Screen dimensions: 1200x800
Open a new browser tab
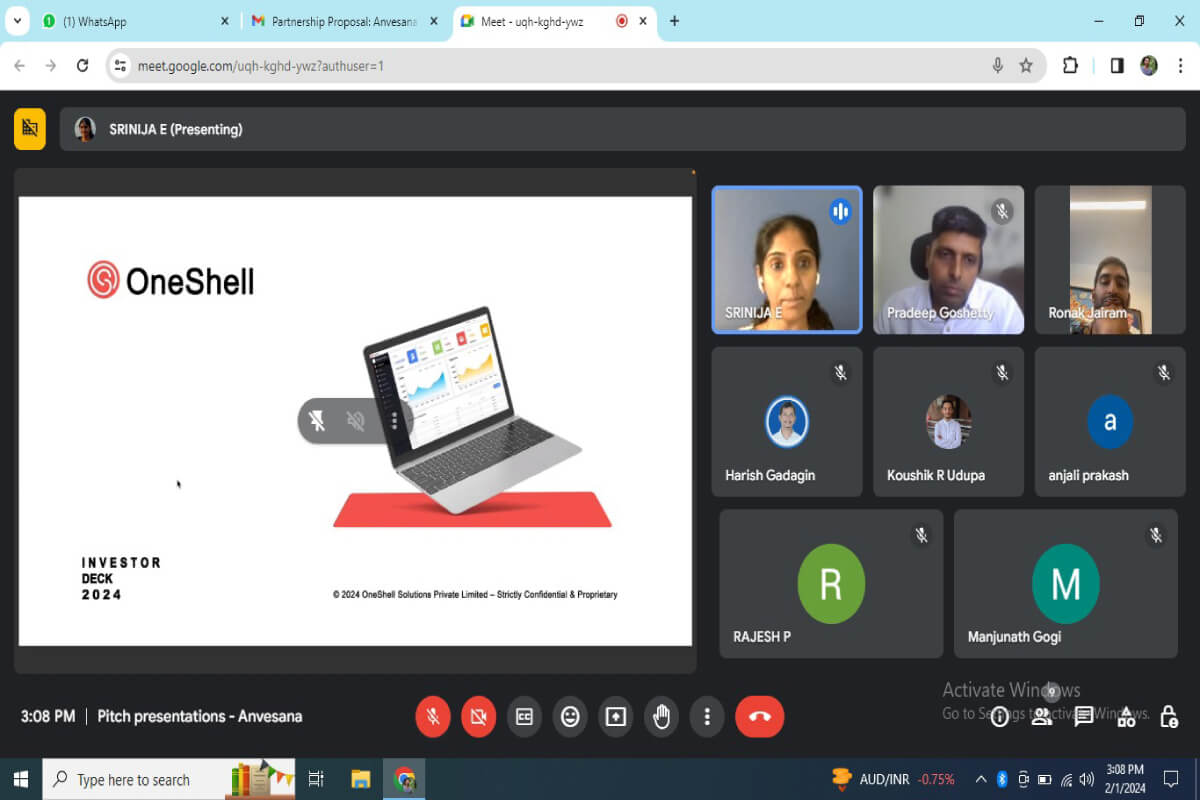[674, 21]
